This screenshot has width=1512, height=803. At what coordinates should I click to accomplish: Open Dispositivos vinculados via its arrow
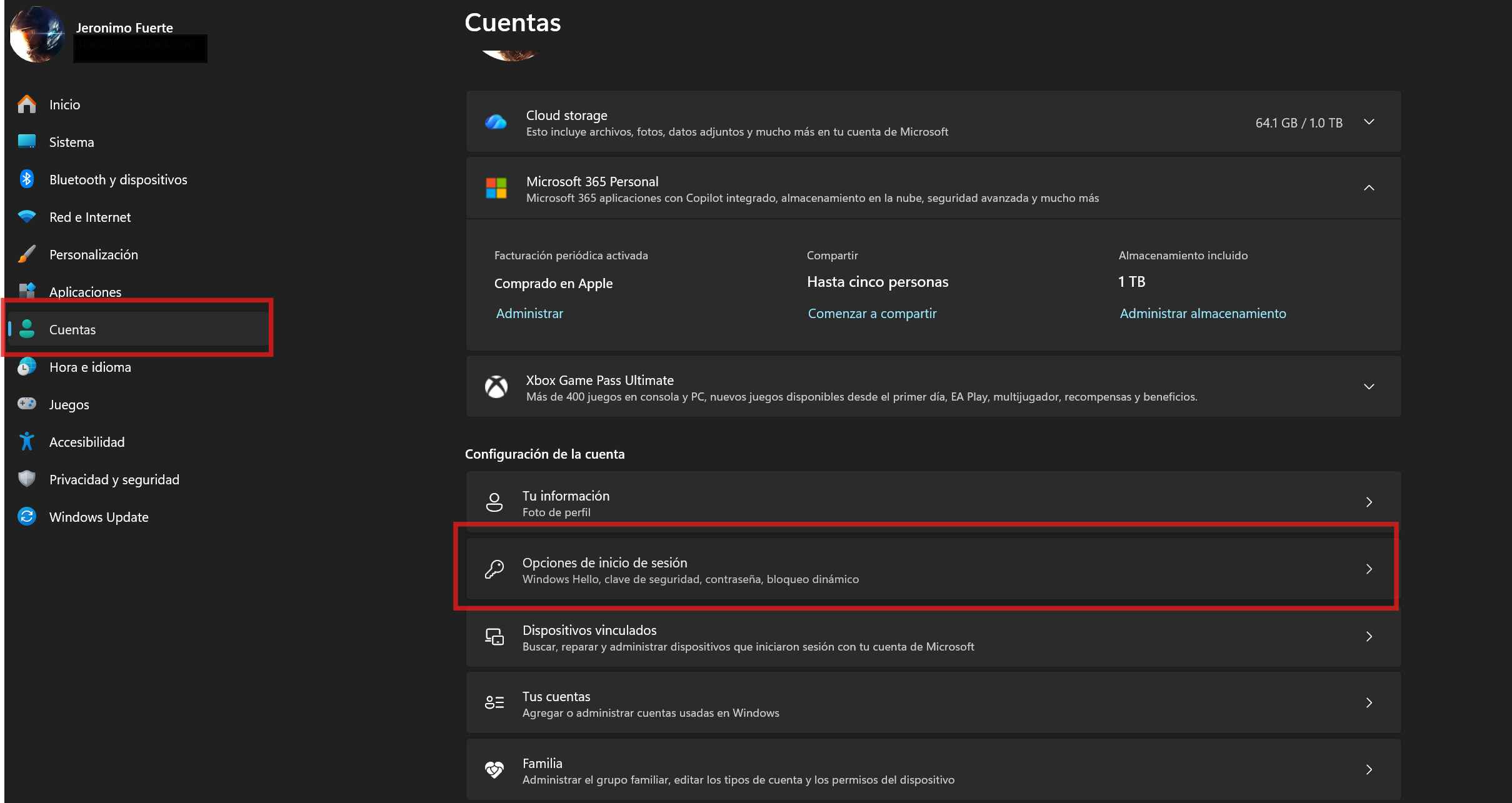[1369, 637]
